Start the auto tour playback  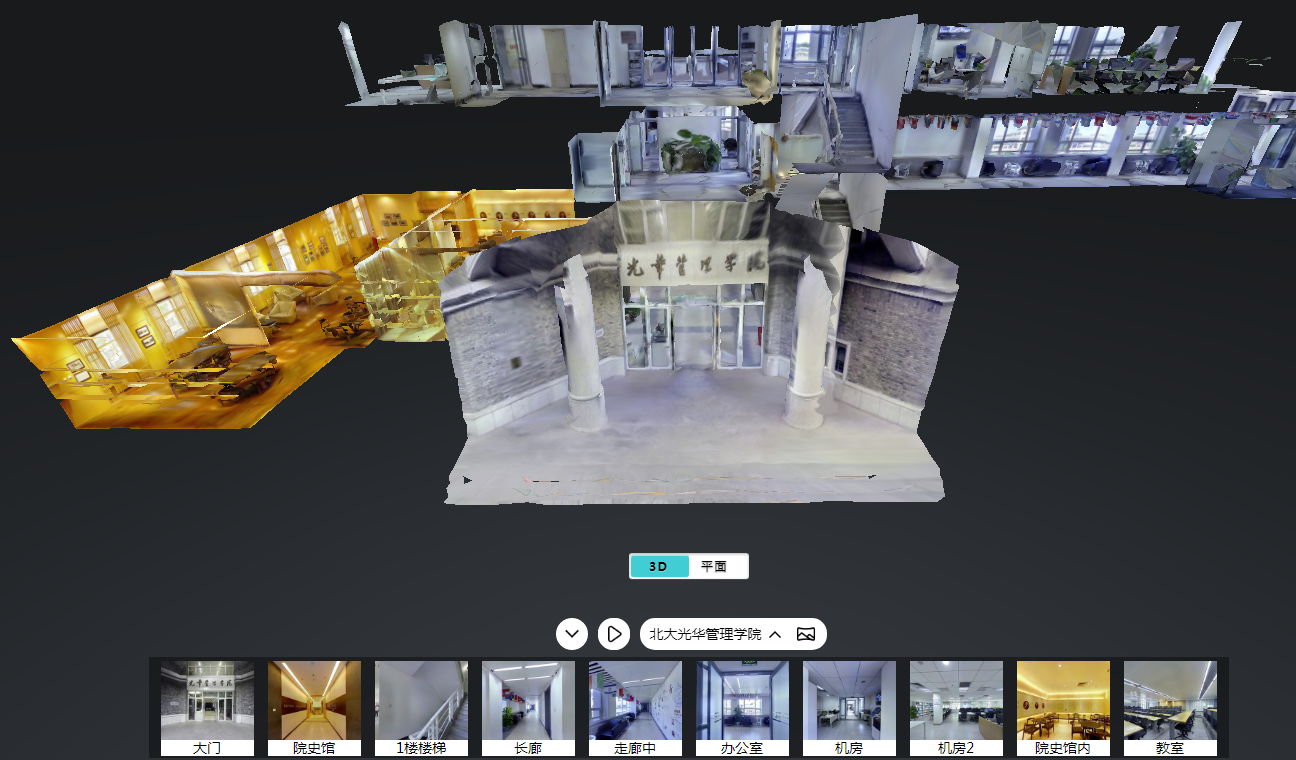point(614,634)
